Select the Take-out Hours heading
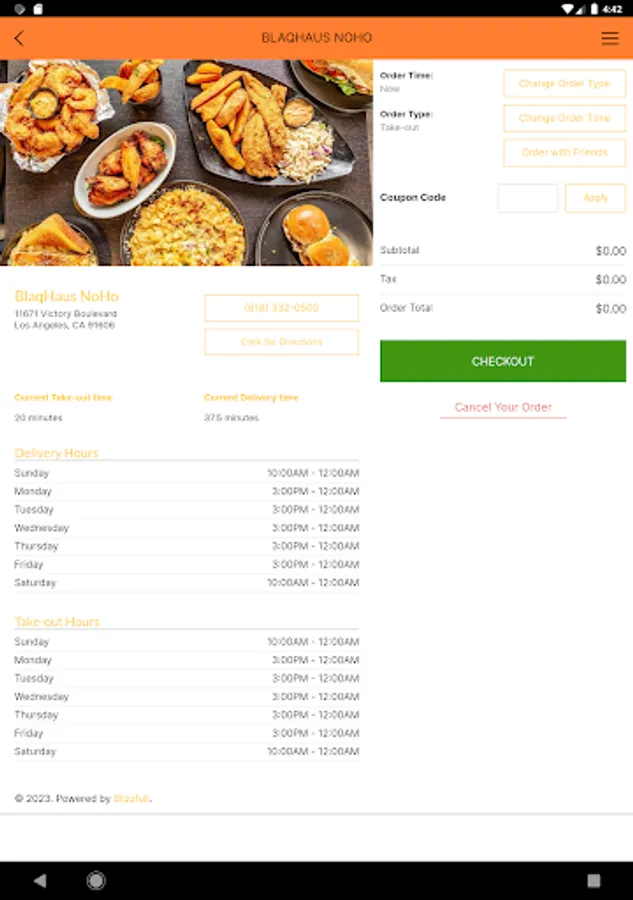Viewport: 633px width, 900px height. tap(57, 622)
